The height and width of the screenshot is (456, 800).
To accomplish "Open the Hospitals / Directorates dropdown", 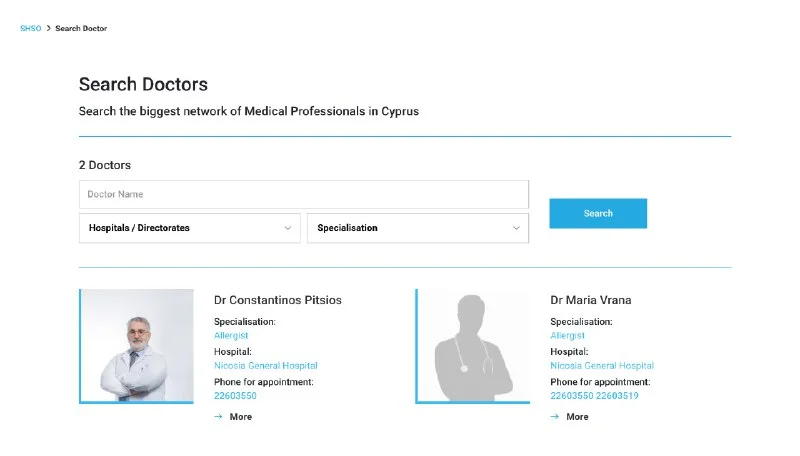I will 189,228.
